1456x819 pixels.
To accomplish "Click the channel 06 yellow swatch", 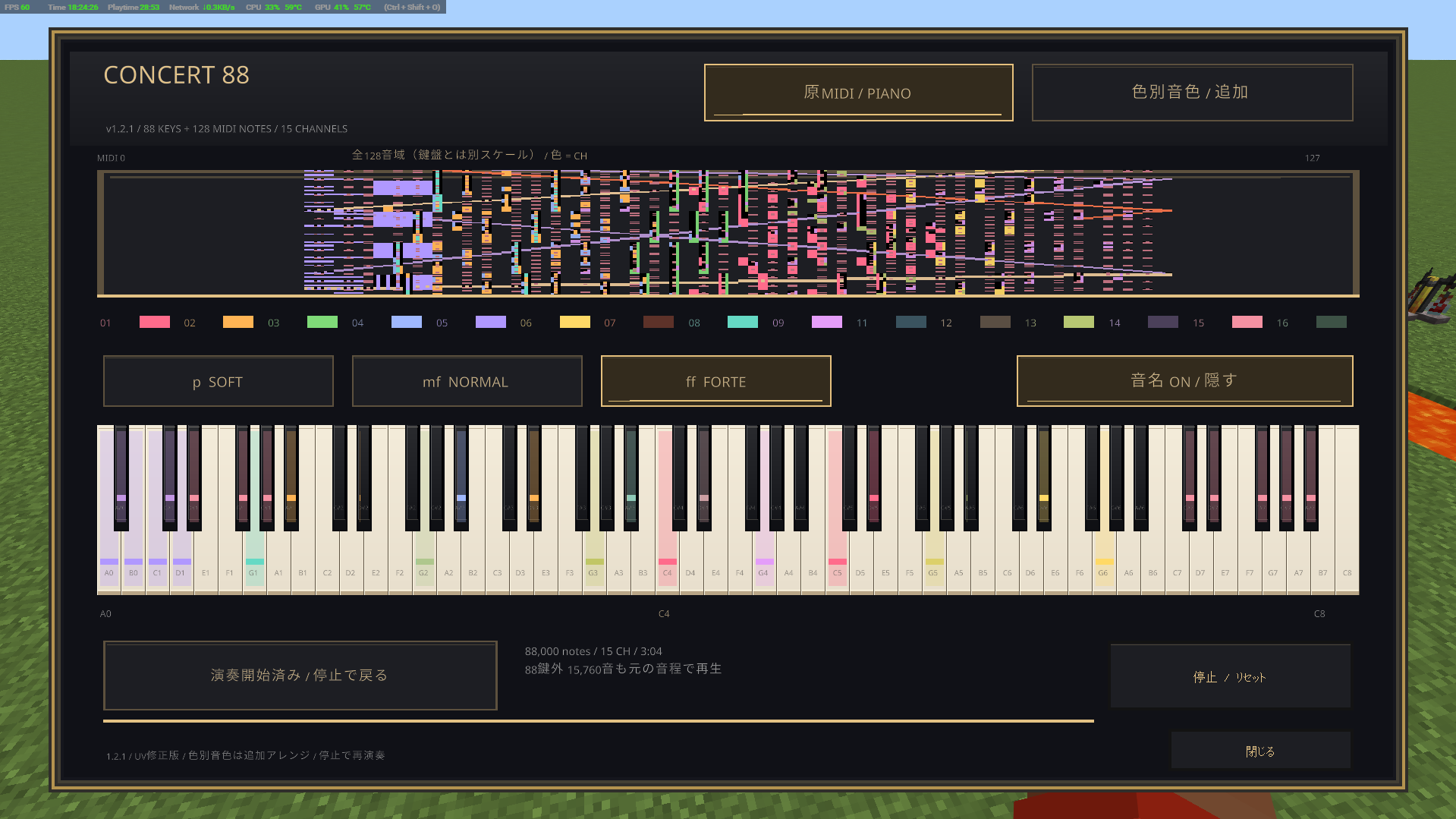I will (x=575, y=322).
